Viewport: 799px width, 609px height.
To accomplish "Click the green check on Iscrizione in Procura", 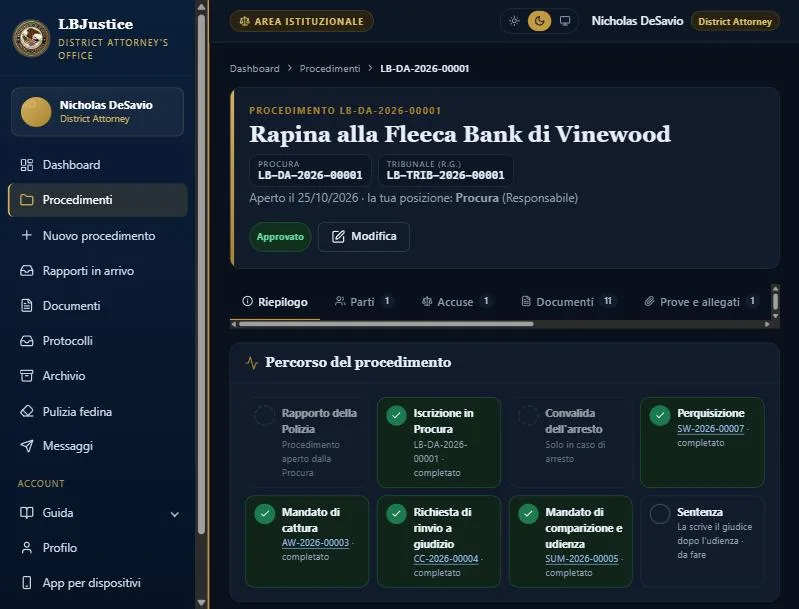I will (396, 415).
